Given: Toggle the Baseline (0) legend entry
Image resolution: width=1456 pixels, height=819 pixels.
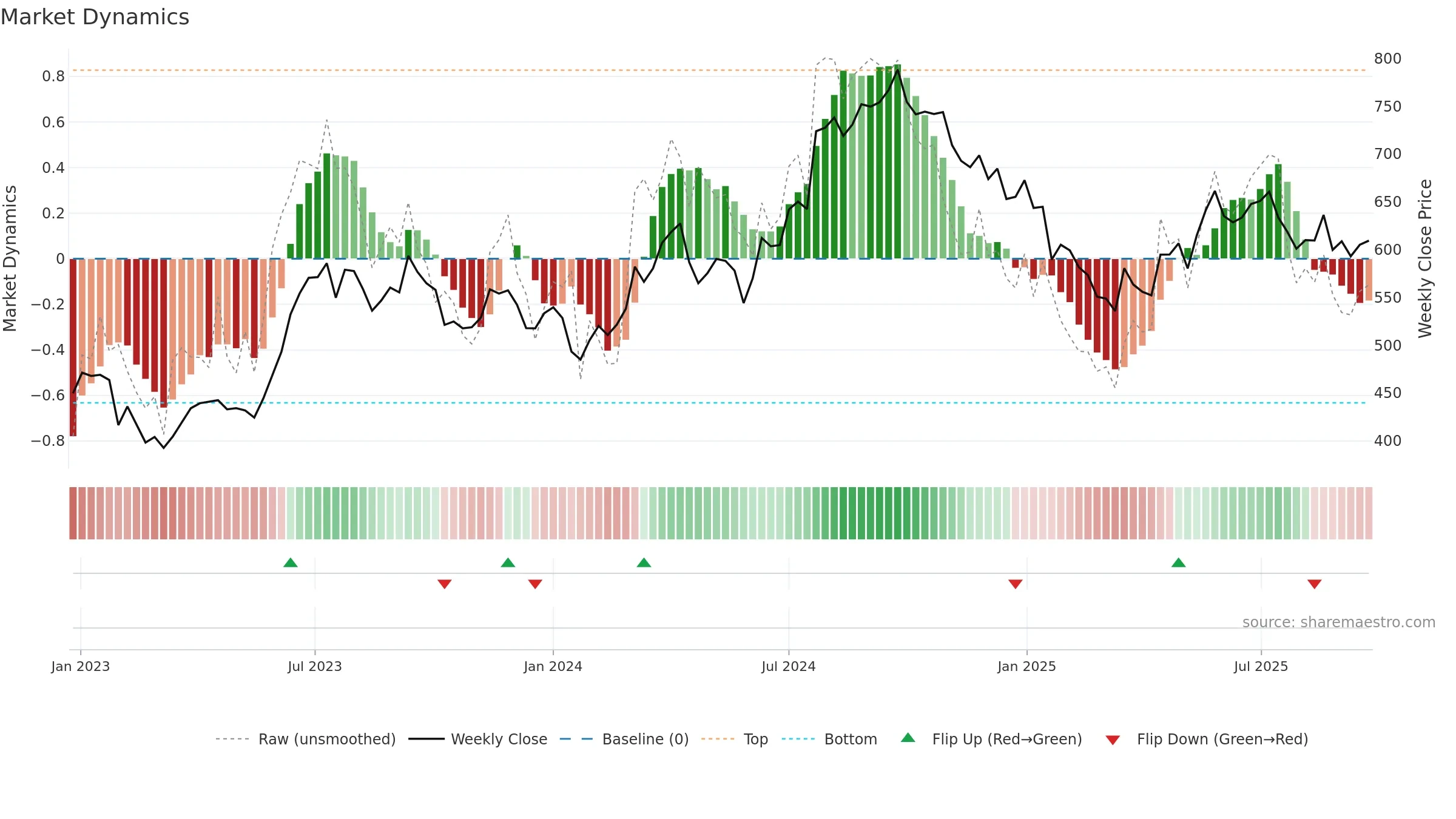Looking at the screenshot, I should [624, 740].
